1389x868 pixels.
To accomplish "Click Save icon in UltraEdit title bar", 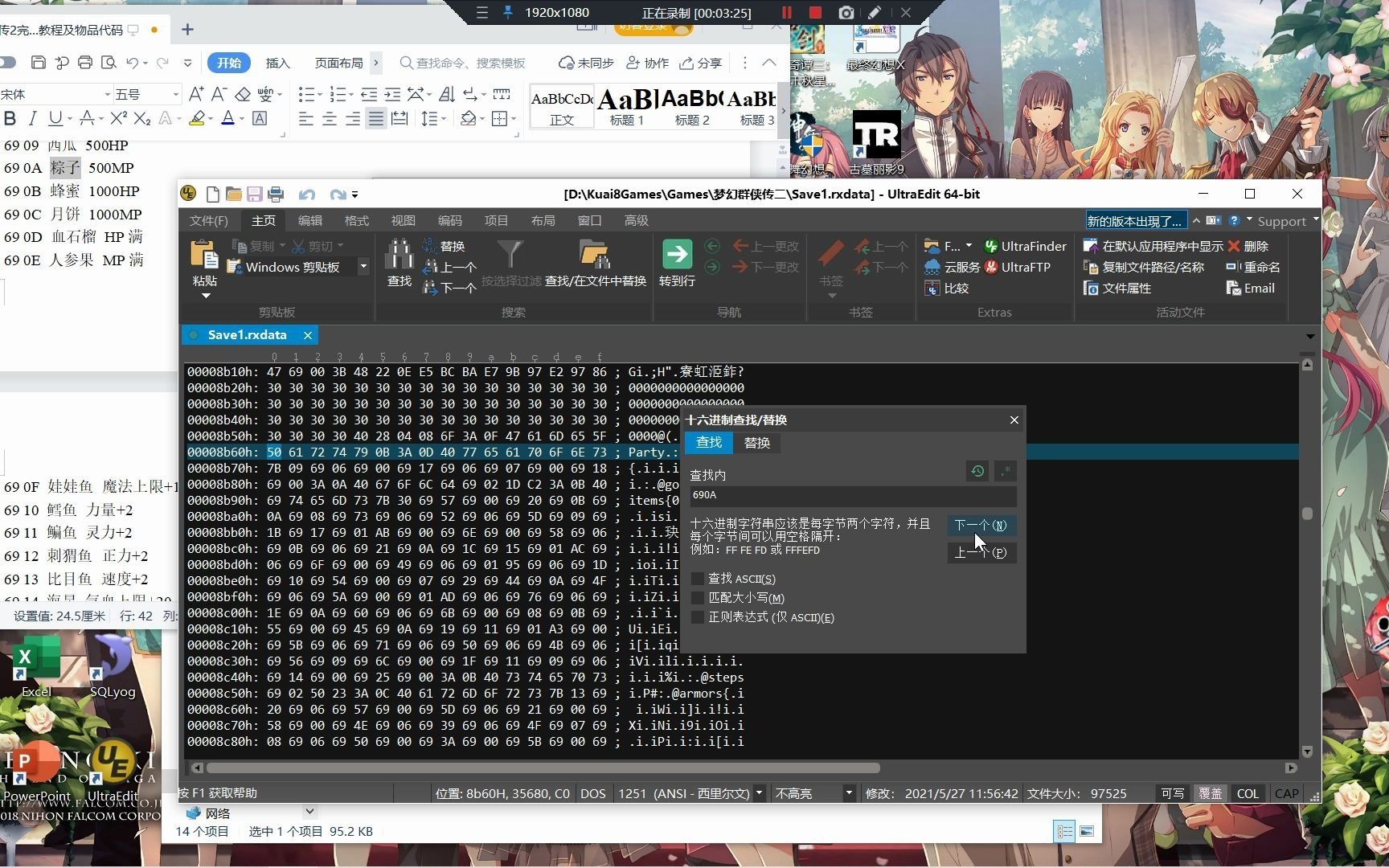I will (x=255, y=194).
